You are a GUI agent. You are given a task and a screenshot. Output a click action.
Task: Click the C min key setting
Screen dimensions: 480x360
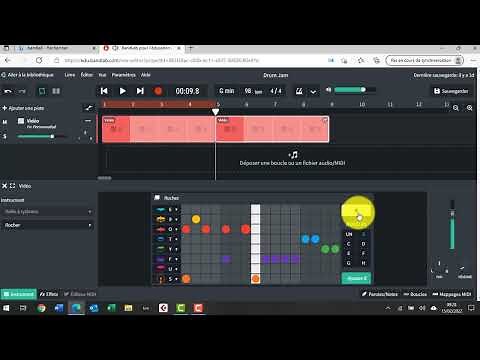click(x=227, y=91)
